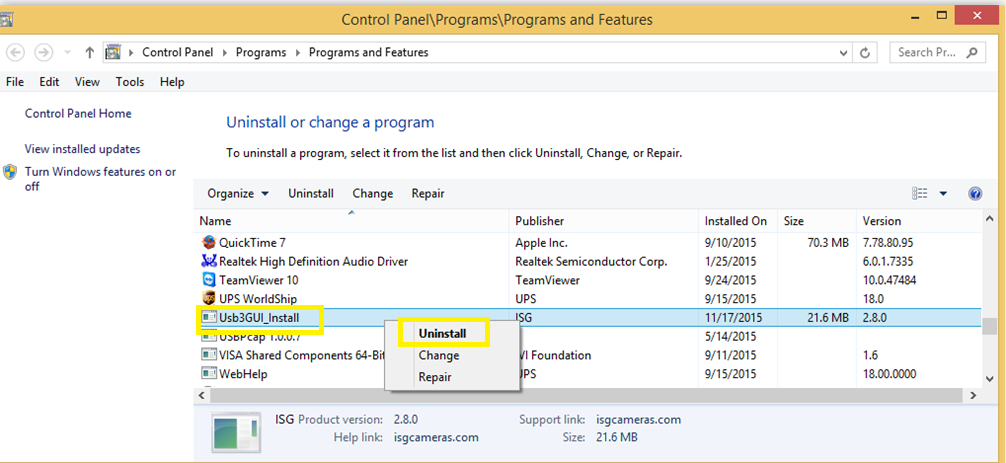This screenshot has width=1006, height=463.
Task: Click Realtek Semiconductor Corp. publisher cell
Action: point(592,262)
